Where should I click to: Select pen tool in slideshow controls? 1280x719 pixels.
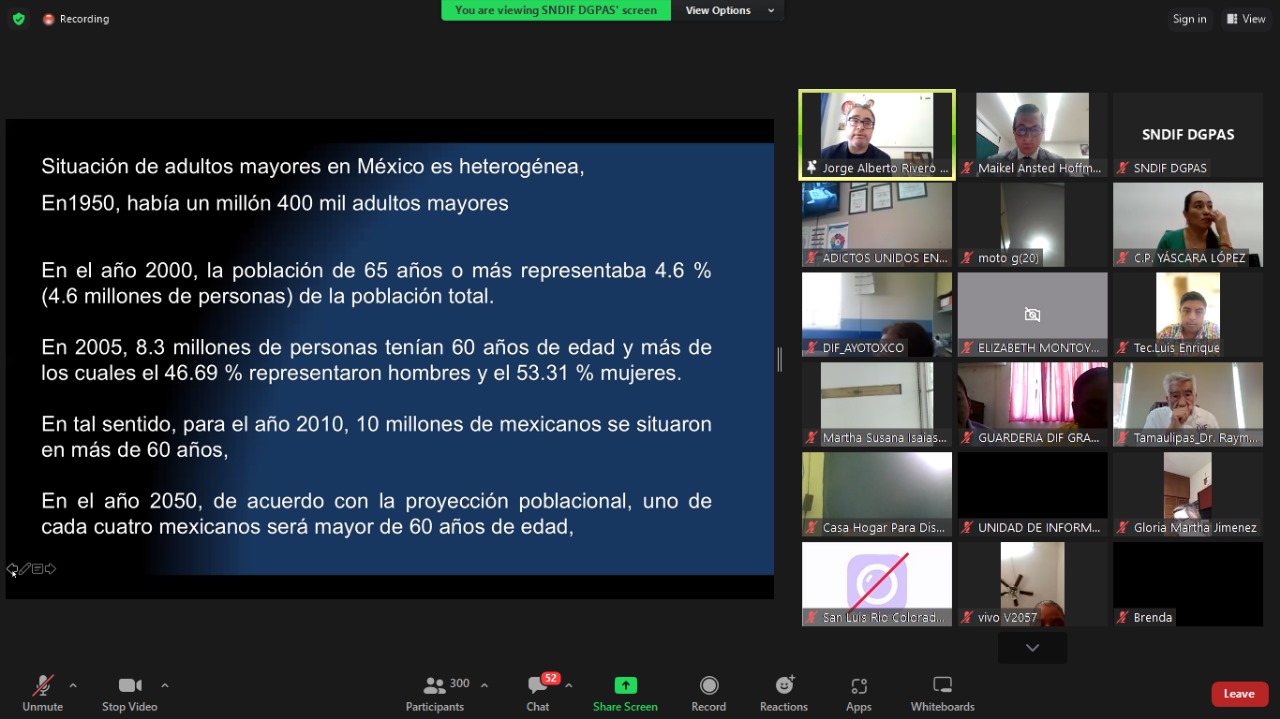(x=25, y=569)
